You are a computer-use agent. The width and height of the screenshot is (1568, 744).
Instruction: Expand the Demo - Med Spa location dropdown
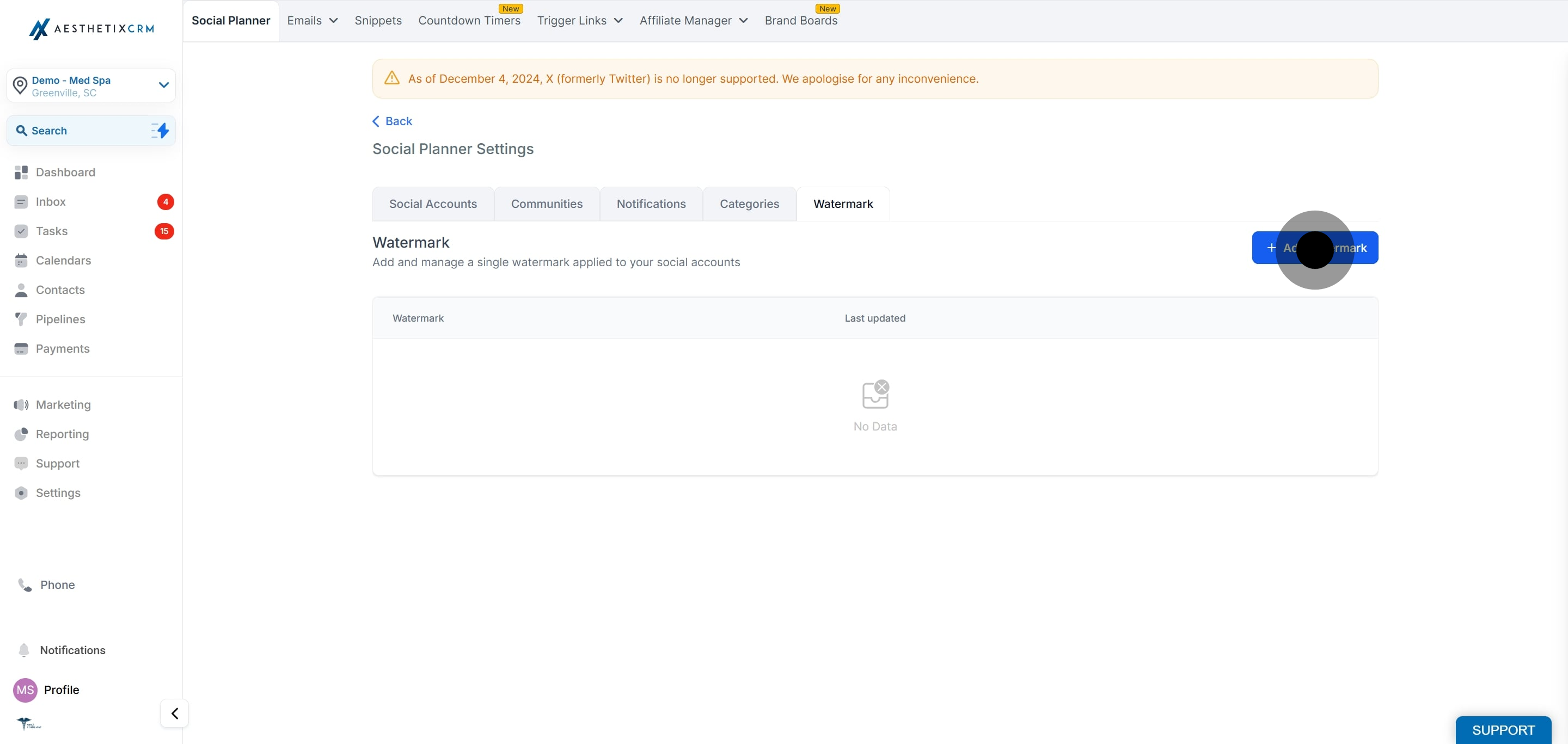coord(163,85)
